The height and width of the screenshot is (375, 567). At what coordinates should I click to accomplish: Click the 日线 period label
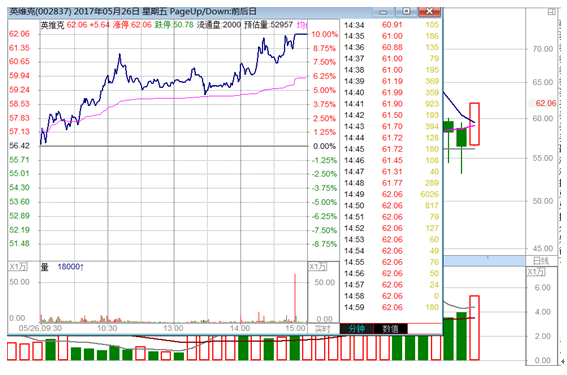541,261
